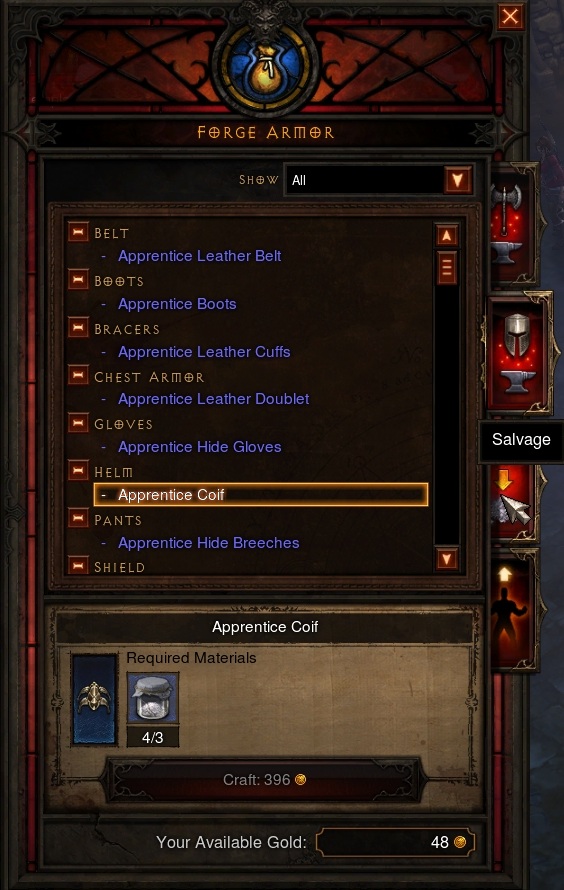The height and width of the screenshot is (890, 564).
Task: Click the recipe list scrollbar thumb
Action: pyautogui.click(x=447, y=267)
